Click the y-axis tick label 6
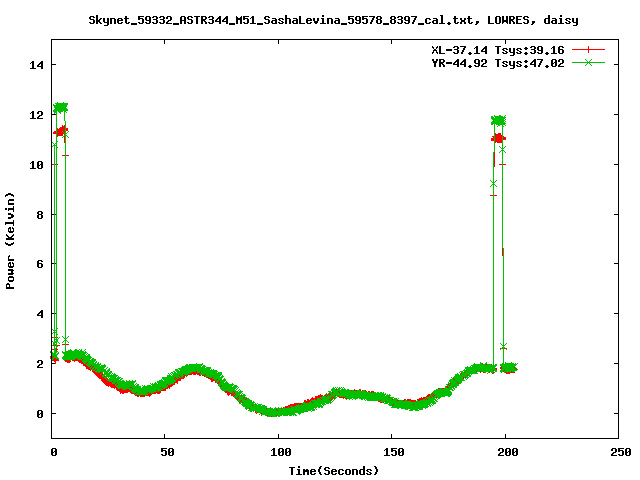The width and height of the screenshot is (640, 480). (x=40, y=264)
